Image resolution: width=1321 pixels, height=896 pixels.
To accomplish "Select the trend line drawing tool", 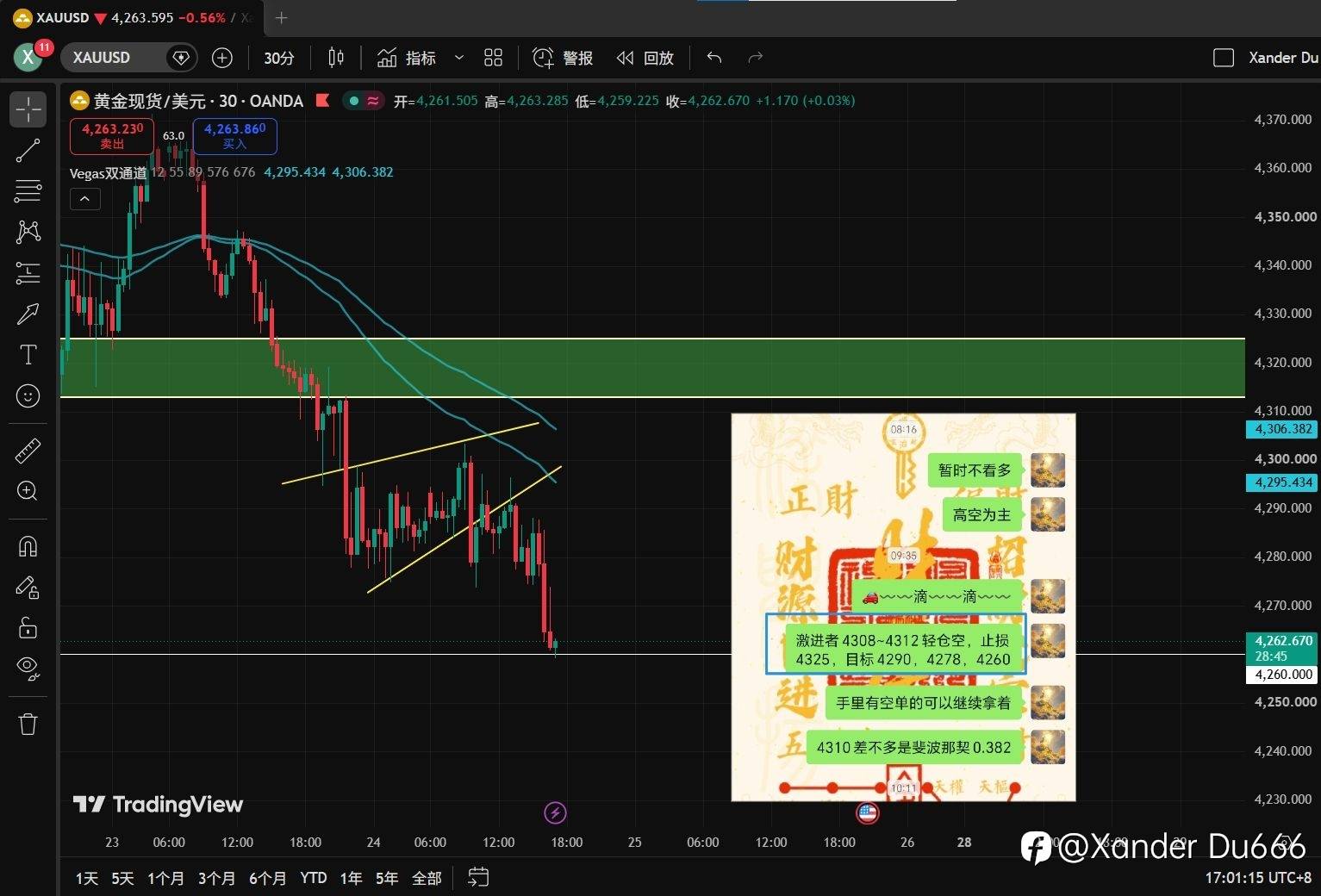I will [x=28, y=151].
